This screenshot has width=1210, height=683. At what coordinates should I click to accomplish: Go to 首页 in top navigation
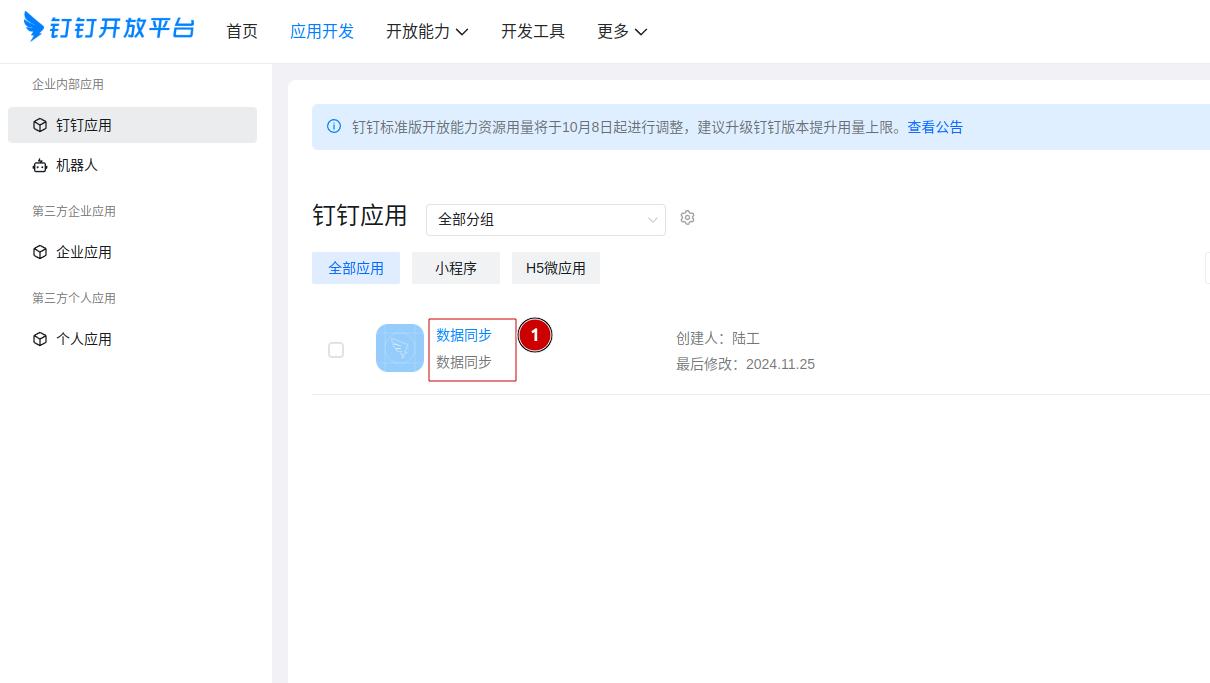(x=242, y=31)
